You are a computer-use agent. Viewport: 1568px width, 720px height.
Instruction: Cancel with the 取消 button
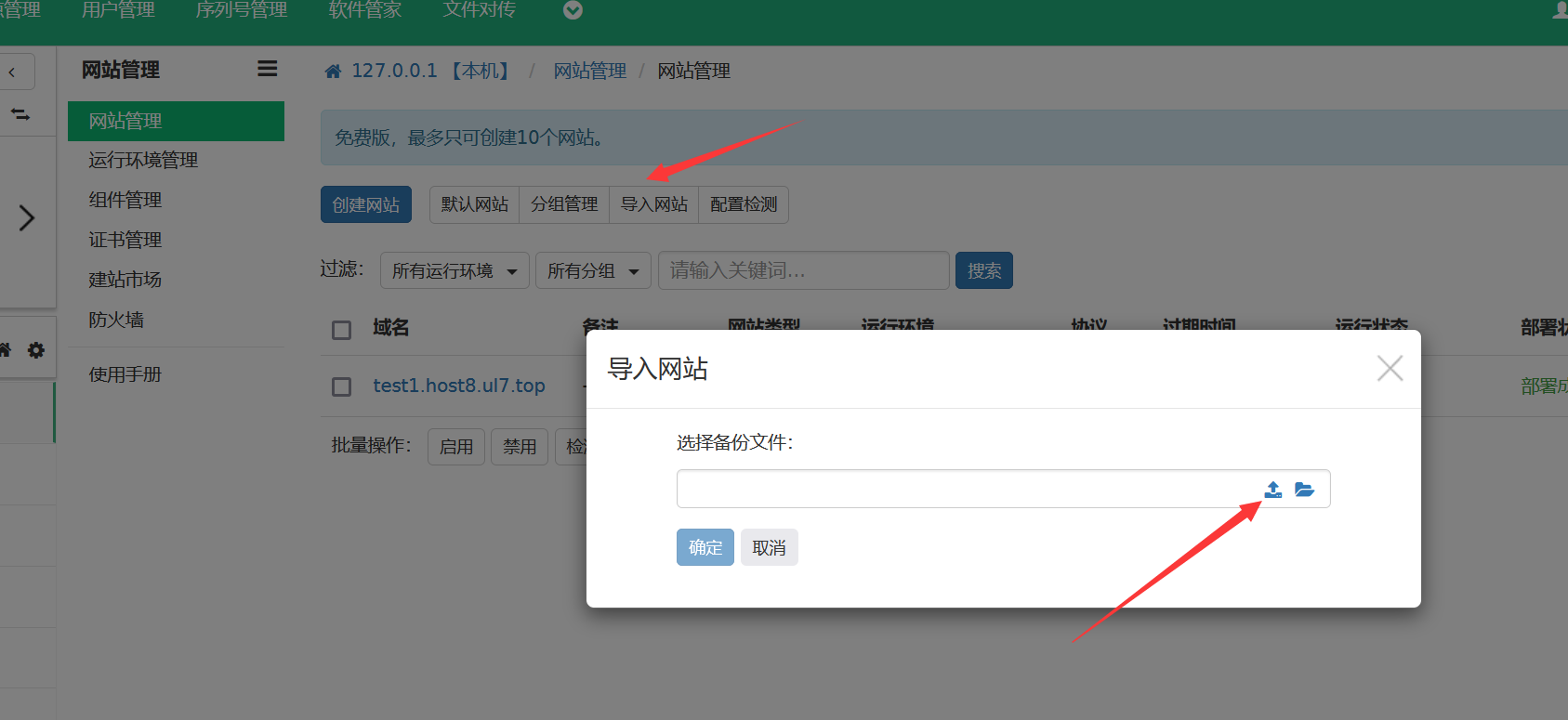(x=769, y=547)
